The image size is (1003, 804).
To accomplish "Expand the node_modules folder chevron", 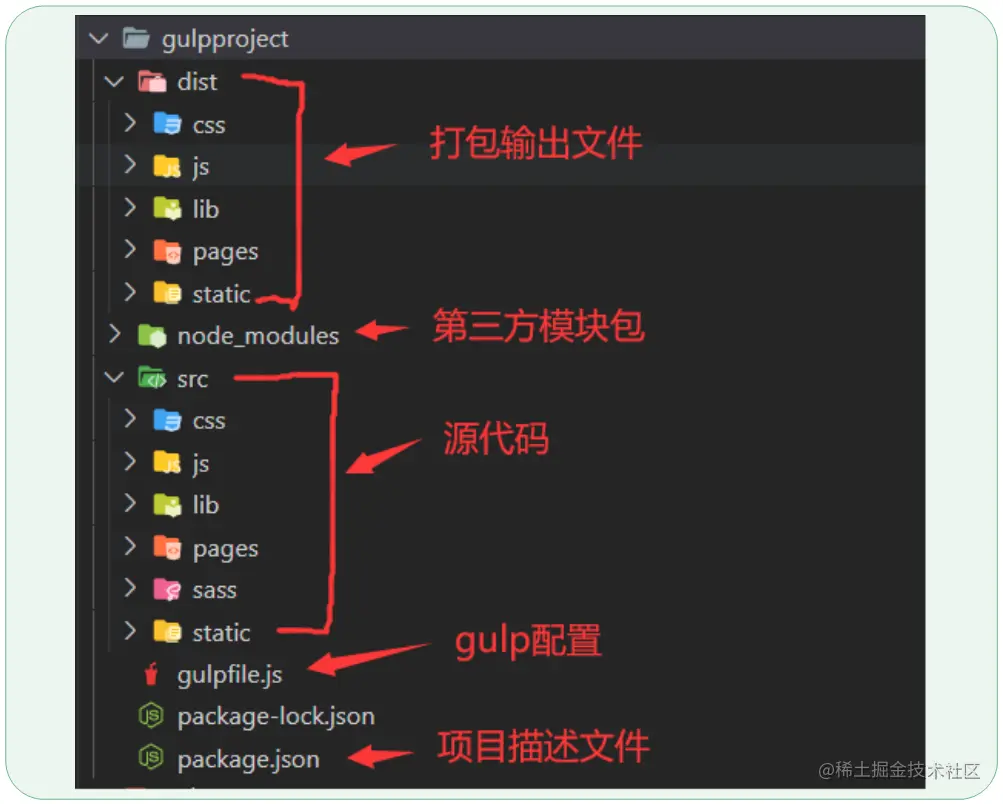I will [x=115, y=333].
